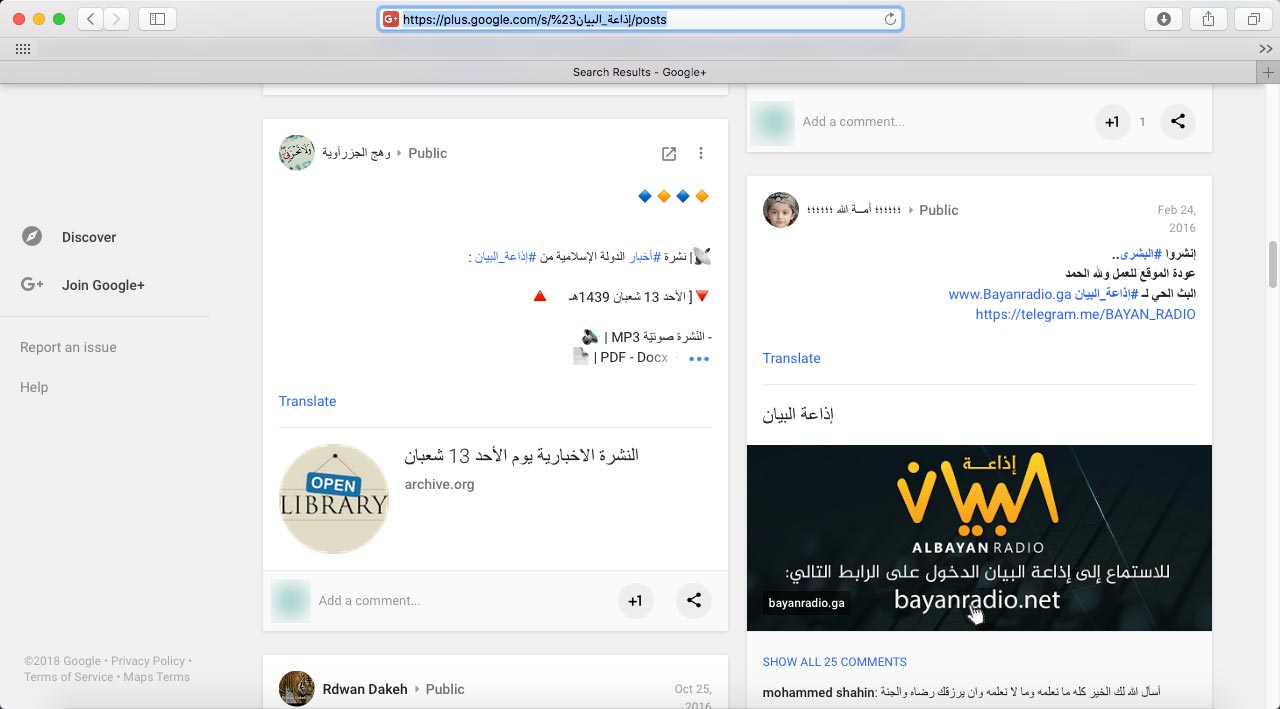Image resolution: width=1280 pixels, height=709 pixels.
Task: Click the telegram.me/BAYAN_RADIO link
Action: pos(1085,314)
